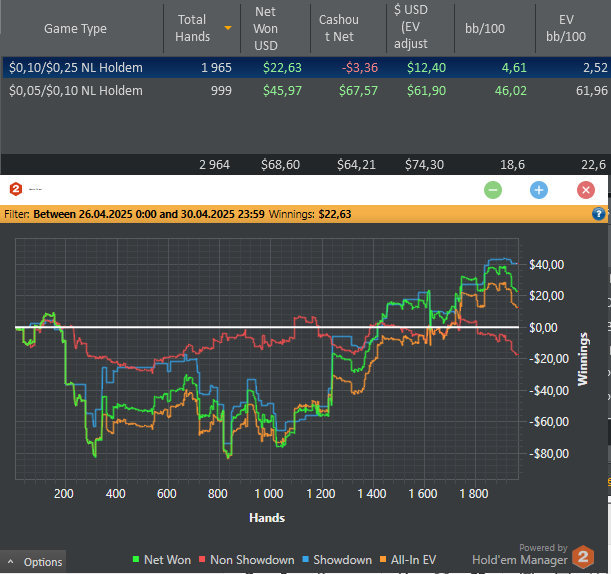Viewport: 611px width, 574px height.
Task: Click the Showdown legend label
Action: [343, 560]
